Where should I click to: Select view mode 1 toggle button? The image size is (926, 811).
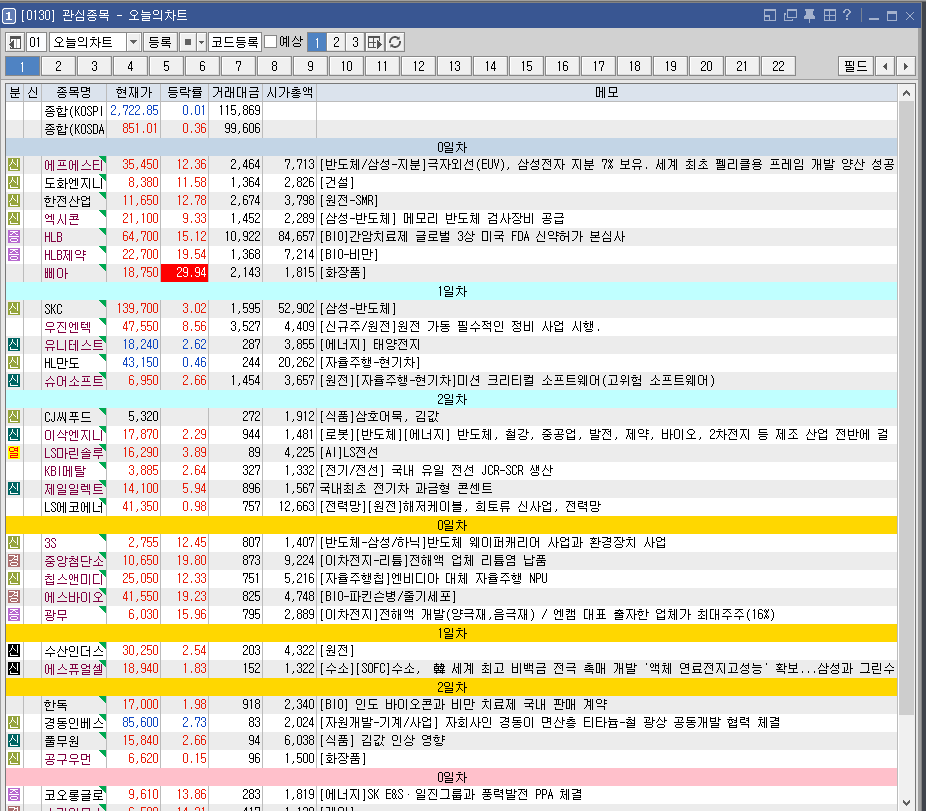[x=317, y=42]
